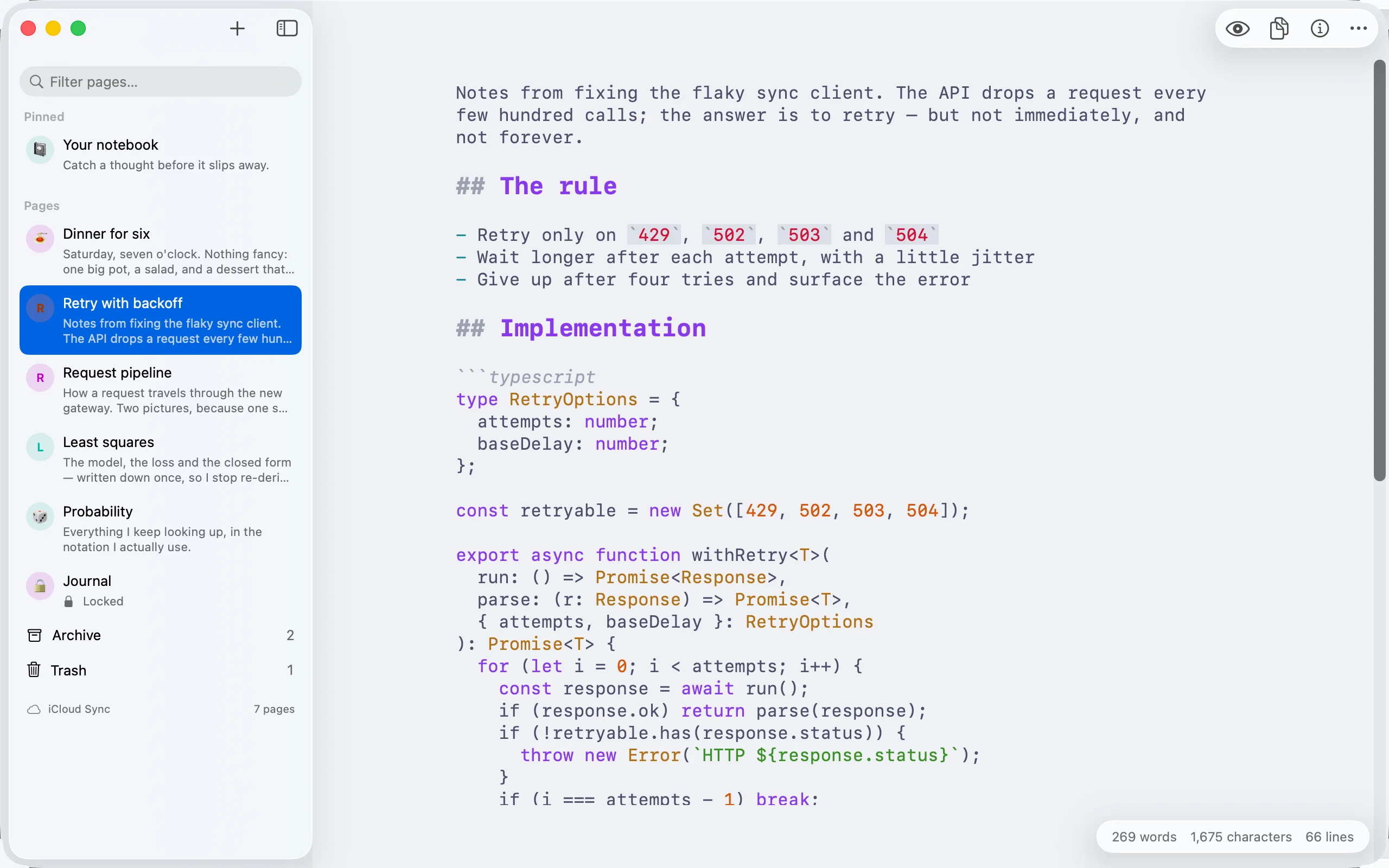Click the magnifier icon in the filter field
This screenshot has width=1389, height=868.
pyautogui.click(x=36, y=81)
